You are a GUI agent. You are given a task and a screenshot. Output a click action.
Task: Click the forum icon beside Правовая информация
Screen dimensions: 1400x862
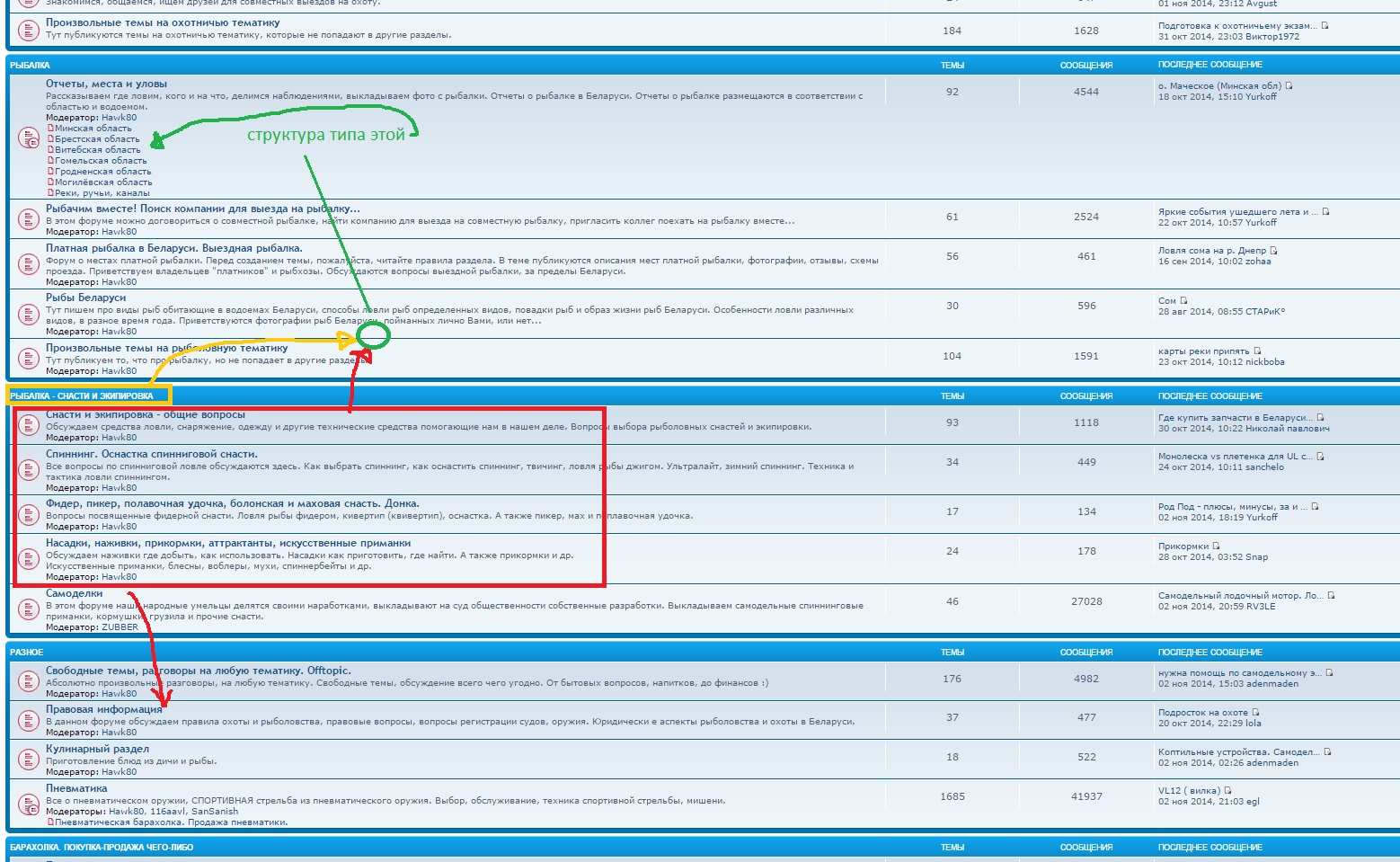pyautogui.click(x=29, y=720)
